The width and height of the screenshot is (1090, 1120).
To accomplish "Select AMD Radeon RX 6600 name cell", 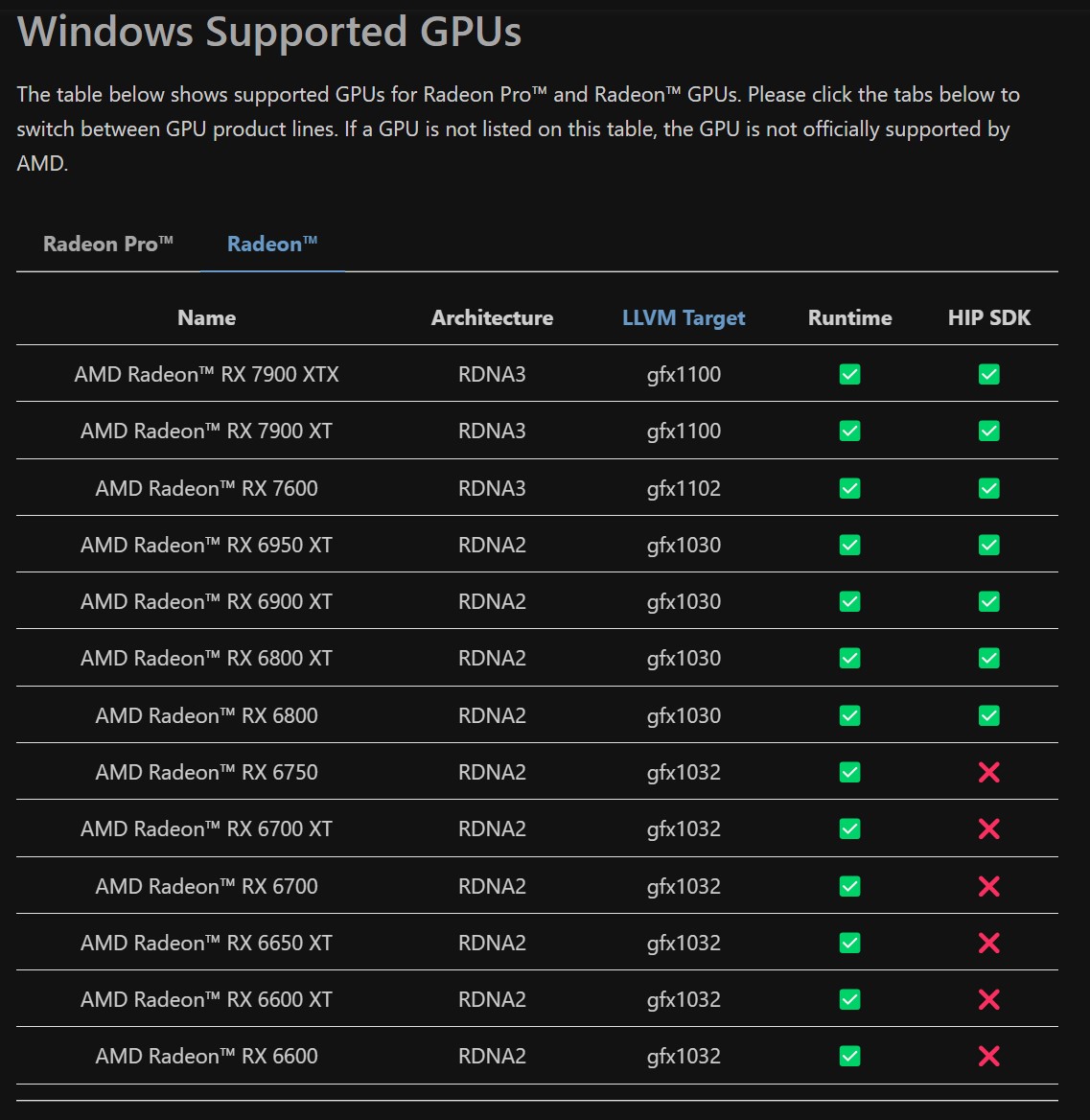I will 206,1056.
